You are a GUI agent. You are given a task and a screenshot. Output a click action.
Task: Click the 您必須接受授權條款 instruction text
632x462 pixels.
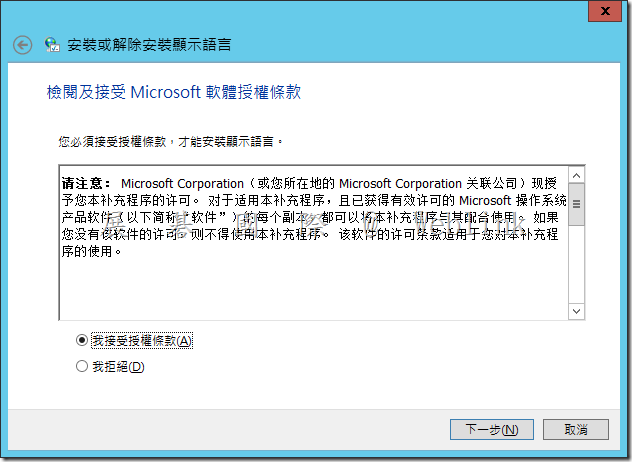pos(112,142)
